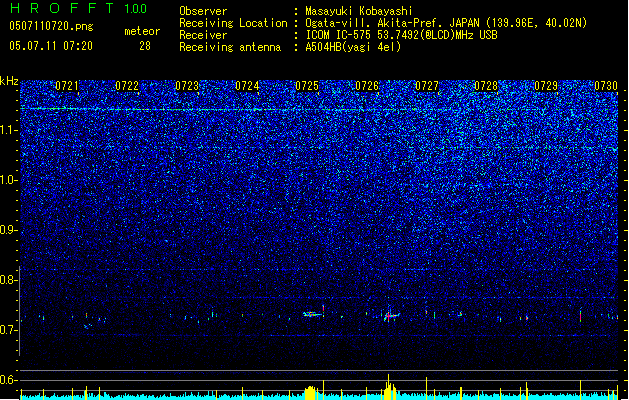The image size is (629, 400).
Task: Click the 0723 time marker
Action: (187, 86)
